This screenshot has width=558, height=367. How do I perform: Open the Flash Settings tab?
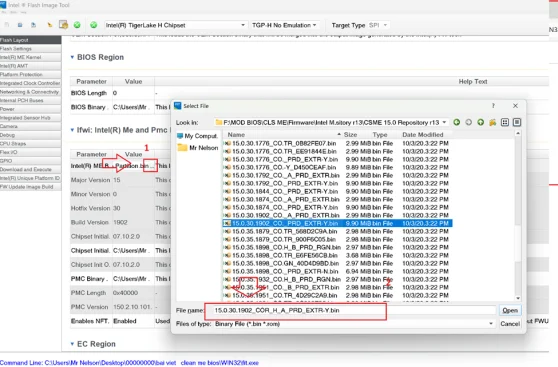[30, 48]
